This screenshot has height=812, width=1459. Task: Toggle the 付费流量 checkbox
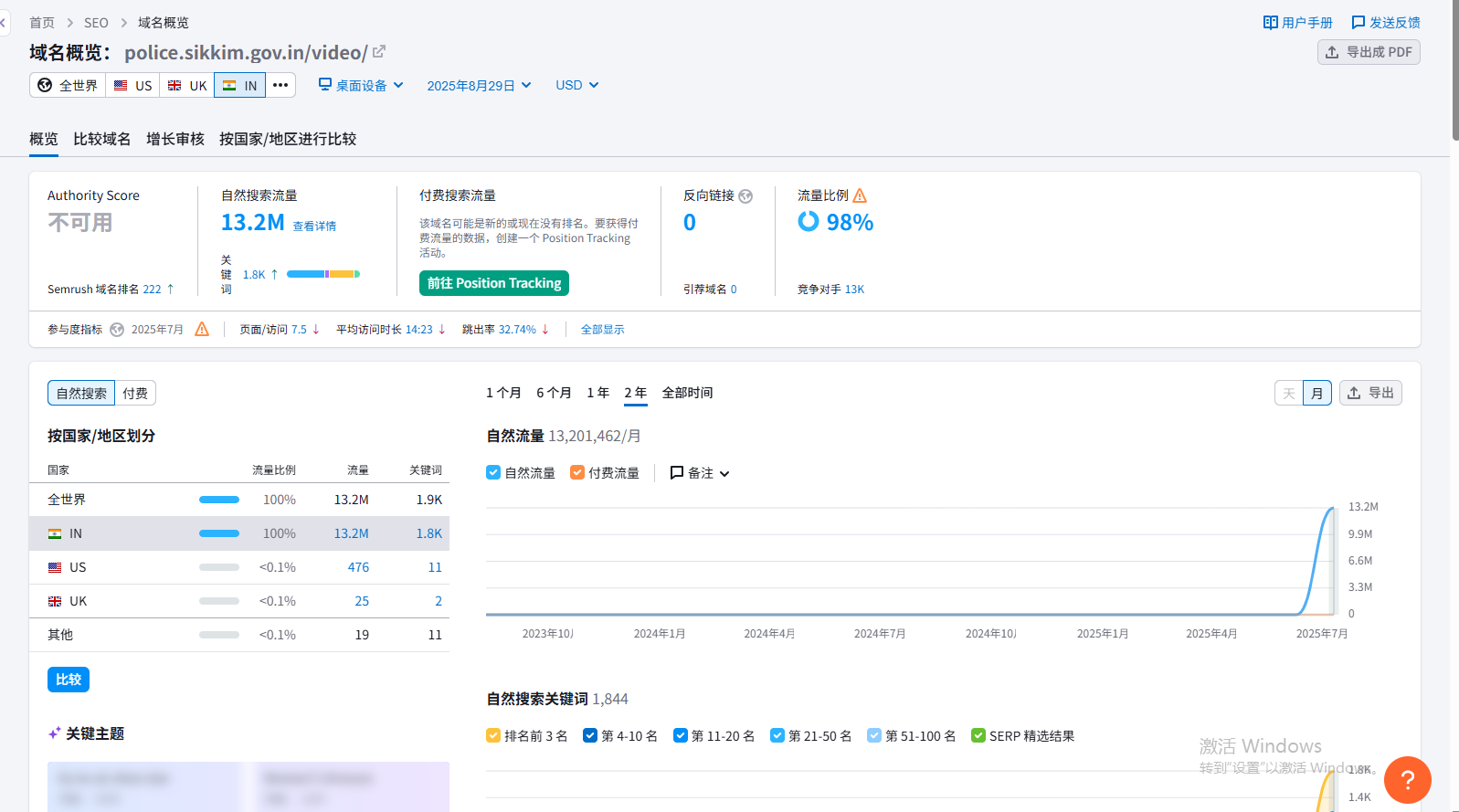(577, 473)
